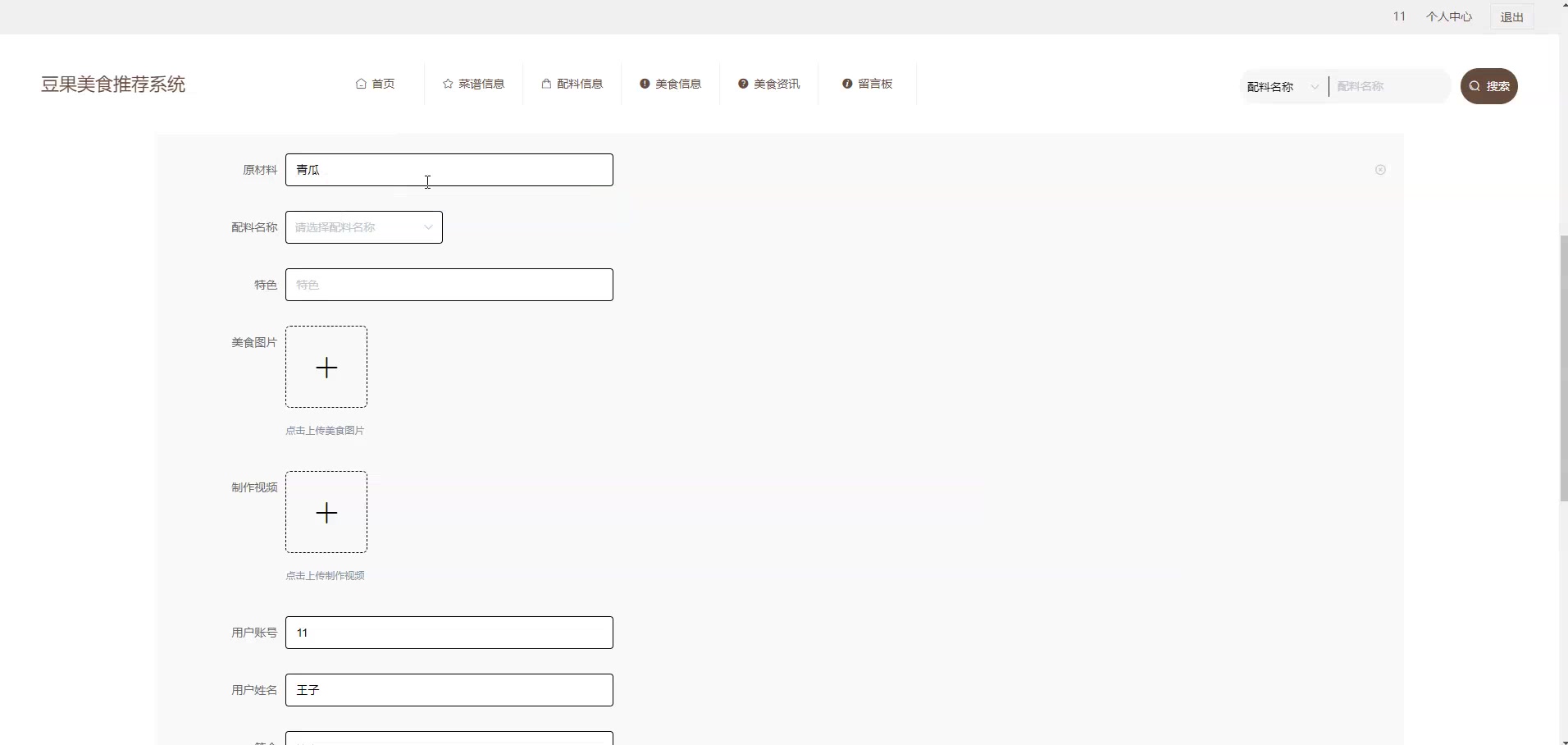This screenshot has height=745, width=1568.
Task: Click the 用户账号 field label
Action: pos(254,633)
